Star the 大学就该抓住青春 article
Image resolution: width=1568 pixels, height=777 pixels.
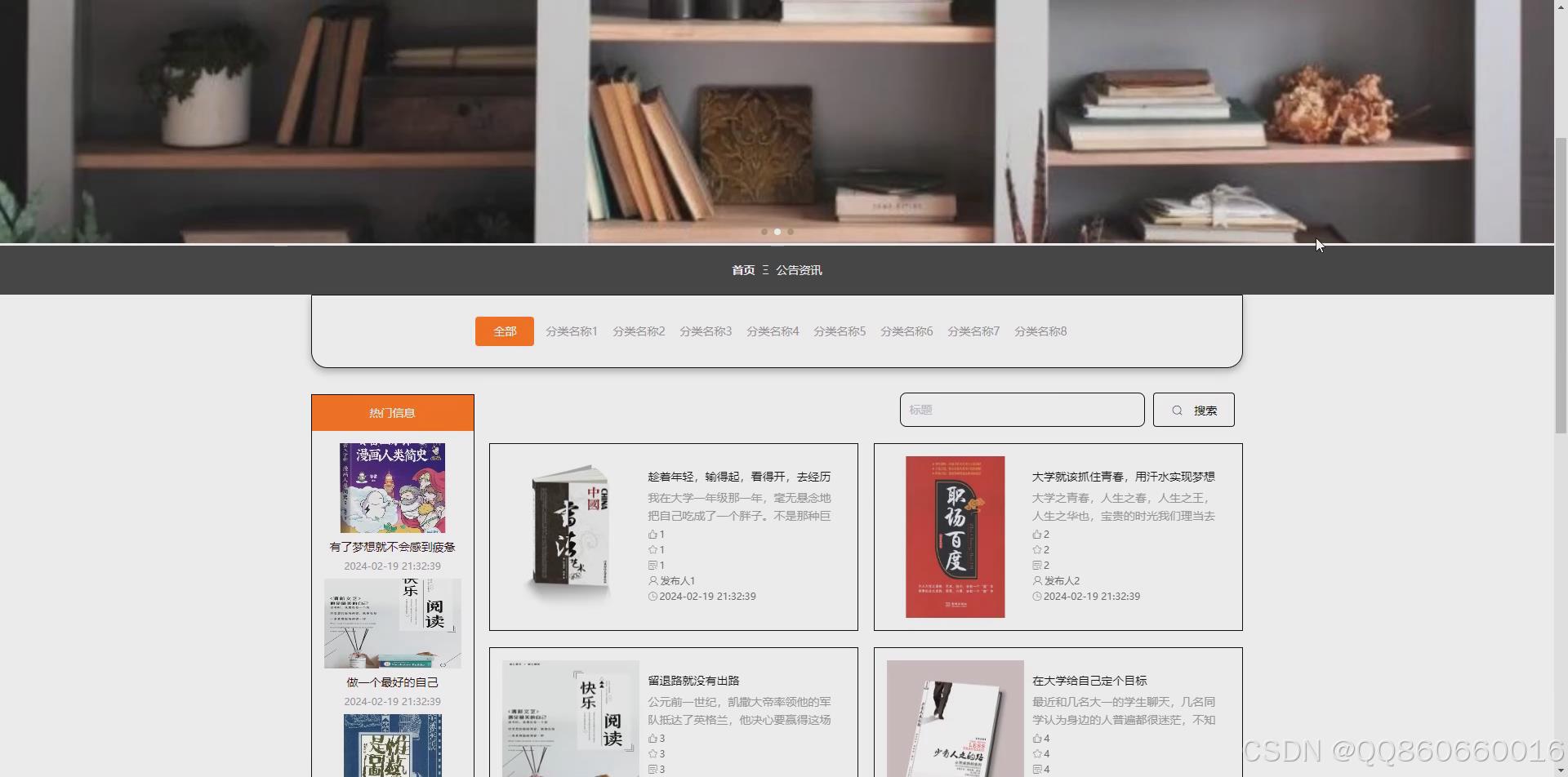[1038, 549]
